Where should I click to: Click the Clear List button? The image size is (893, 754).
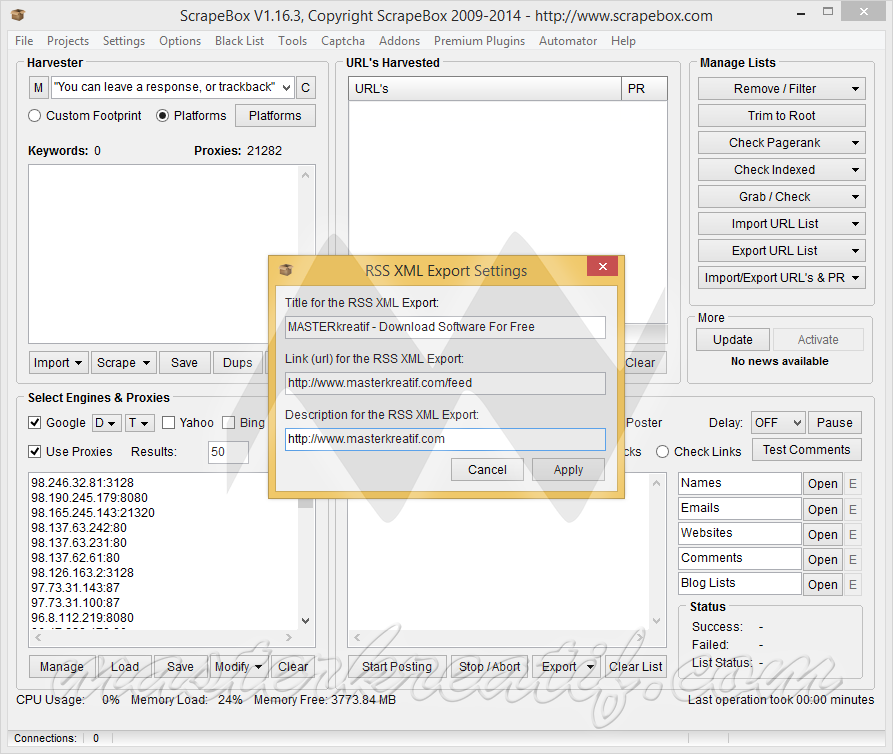click(x=635, y=667)
